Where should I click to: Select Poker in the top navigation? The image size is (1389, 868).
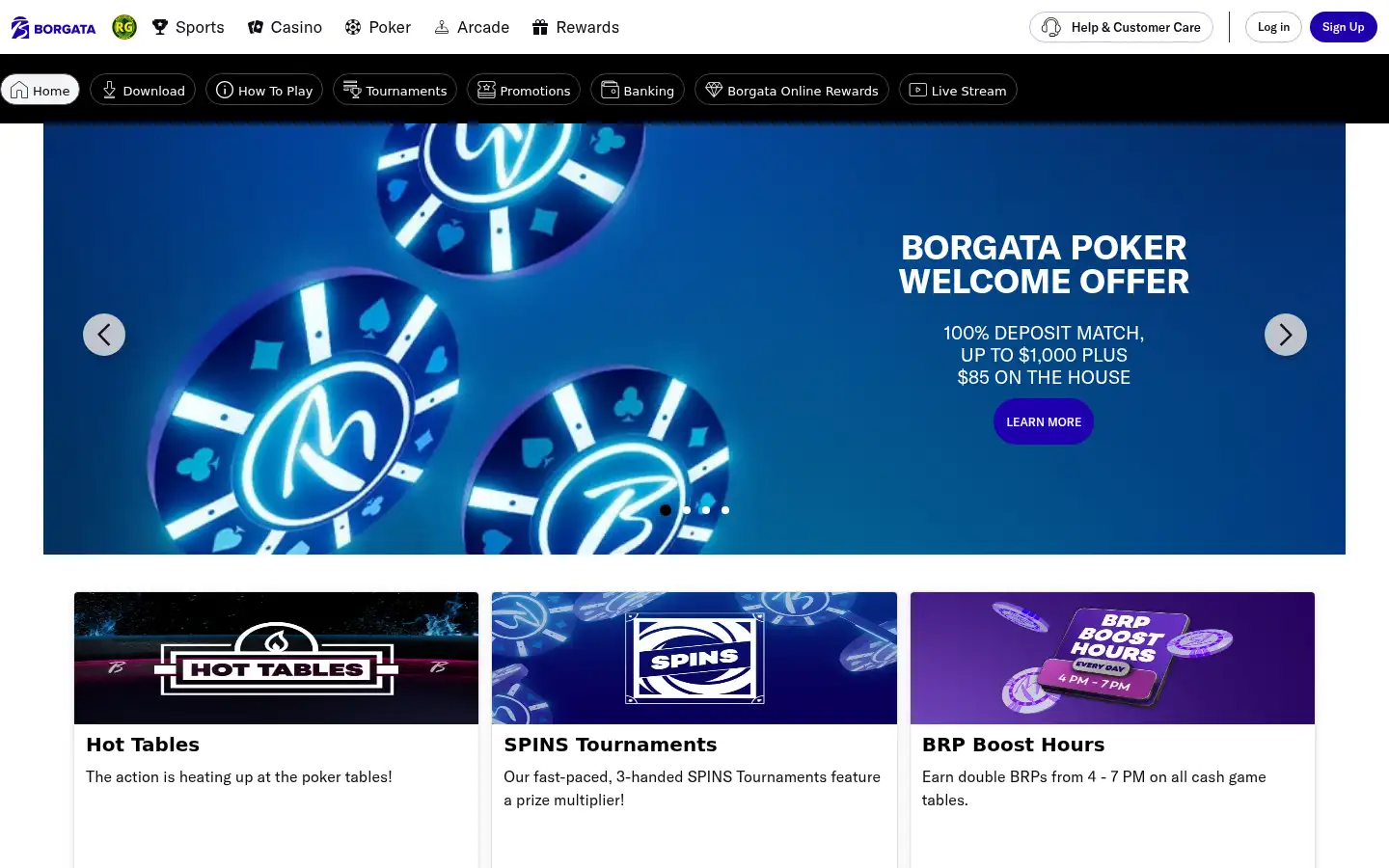(378, 27)
